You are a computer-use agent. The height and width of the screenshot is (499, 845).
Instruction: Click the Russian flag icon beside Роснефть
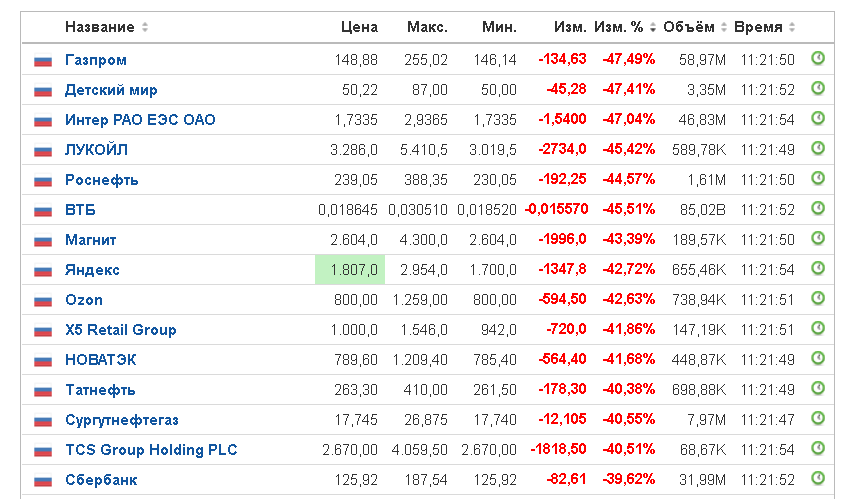point(43,181)
